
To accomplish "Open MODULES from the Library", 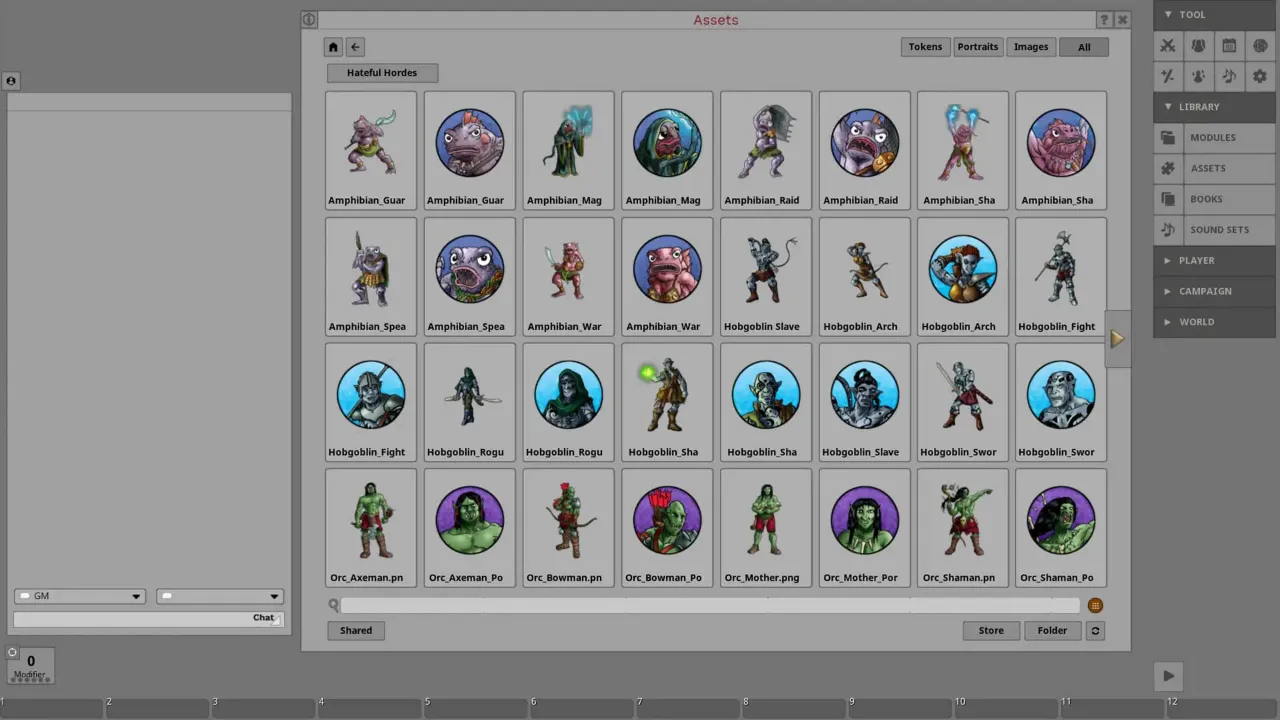I will click(1228, 138).
